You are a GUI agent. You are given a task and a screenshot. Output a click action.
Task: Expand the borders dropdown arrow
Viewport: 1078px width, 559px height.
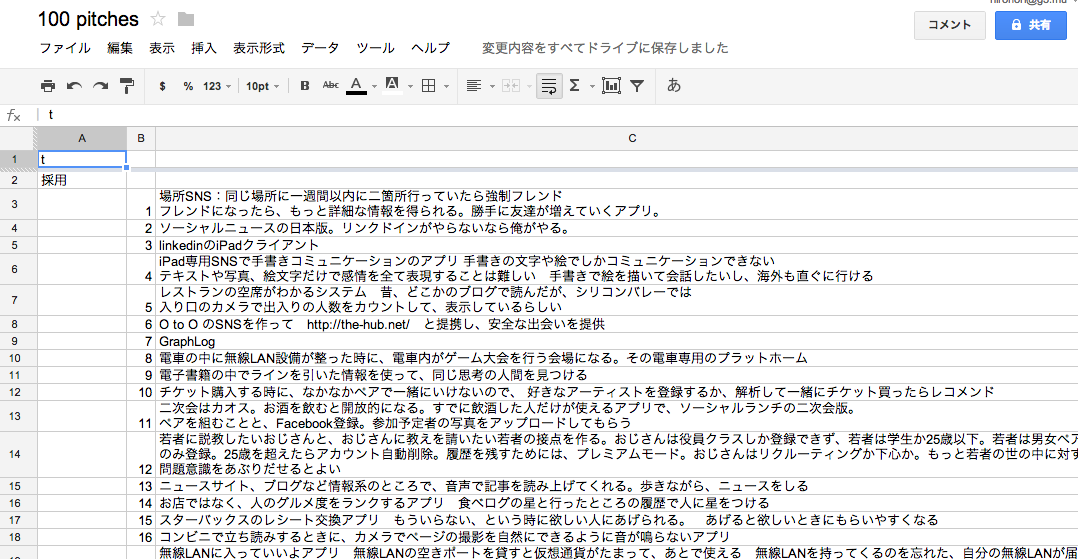446,87
